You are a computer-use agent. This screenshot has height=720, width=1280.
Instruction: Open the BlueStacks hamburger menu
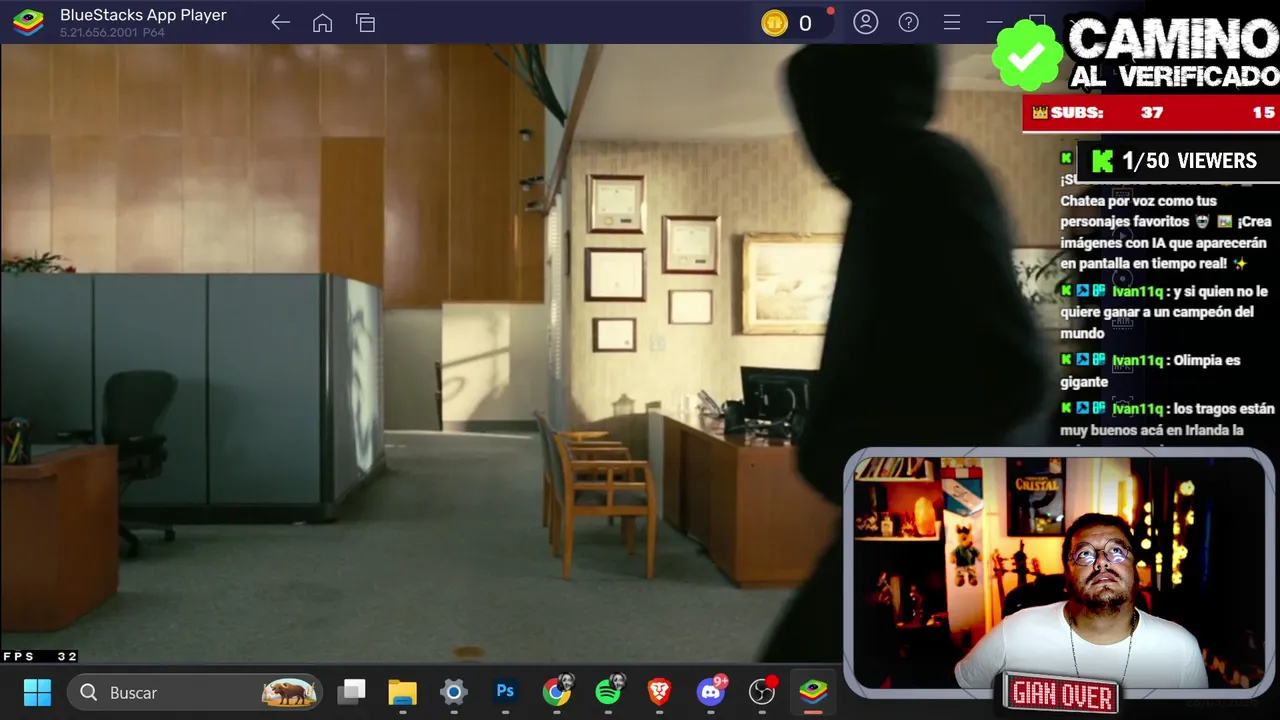tap(952, 22)
